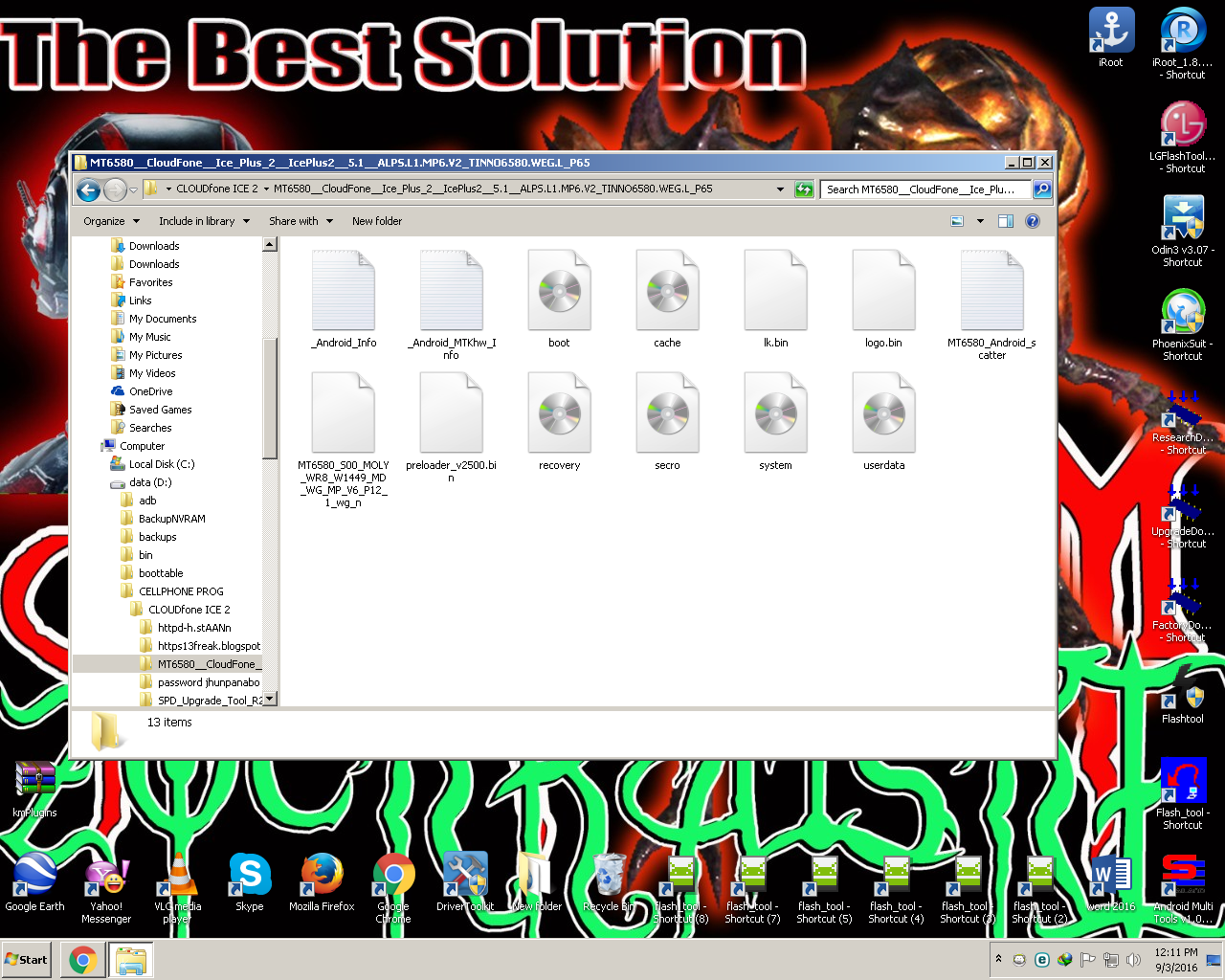Image resolution: width=1225 pixels, height=980 pixels.
Task: Open SPD_Upgrade_Tool folder in tree
Action: pos(210,701)
